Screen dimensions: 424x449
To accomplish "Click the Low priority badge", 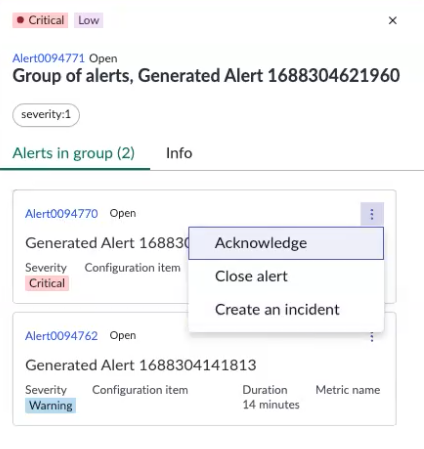I will tap(89, 20).
